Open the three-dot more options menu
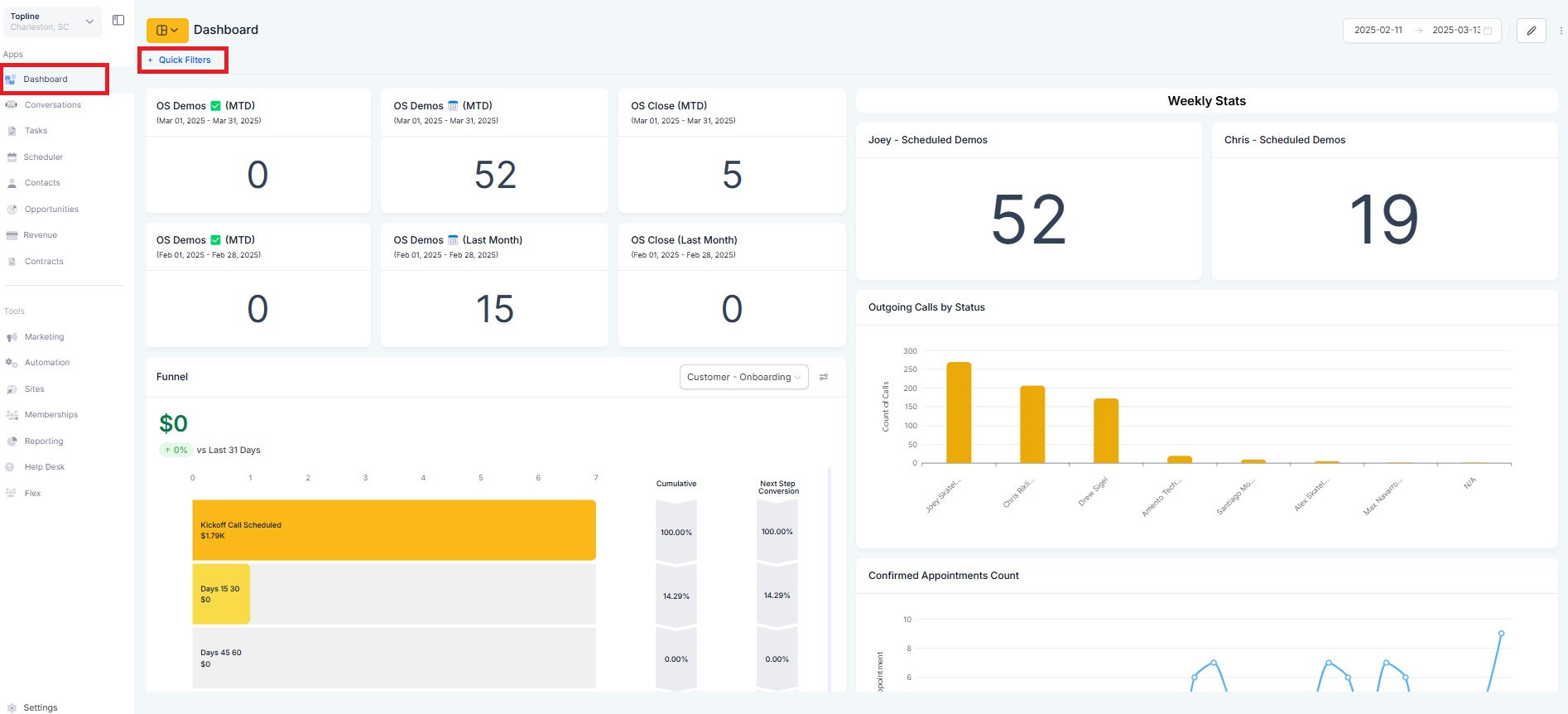This screenshot has height=714, width=1568. pos(1561,31)
